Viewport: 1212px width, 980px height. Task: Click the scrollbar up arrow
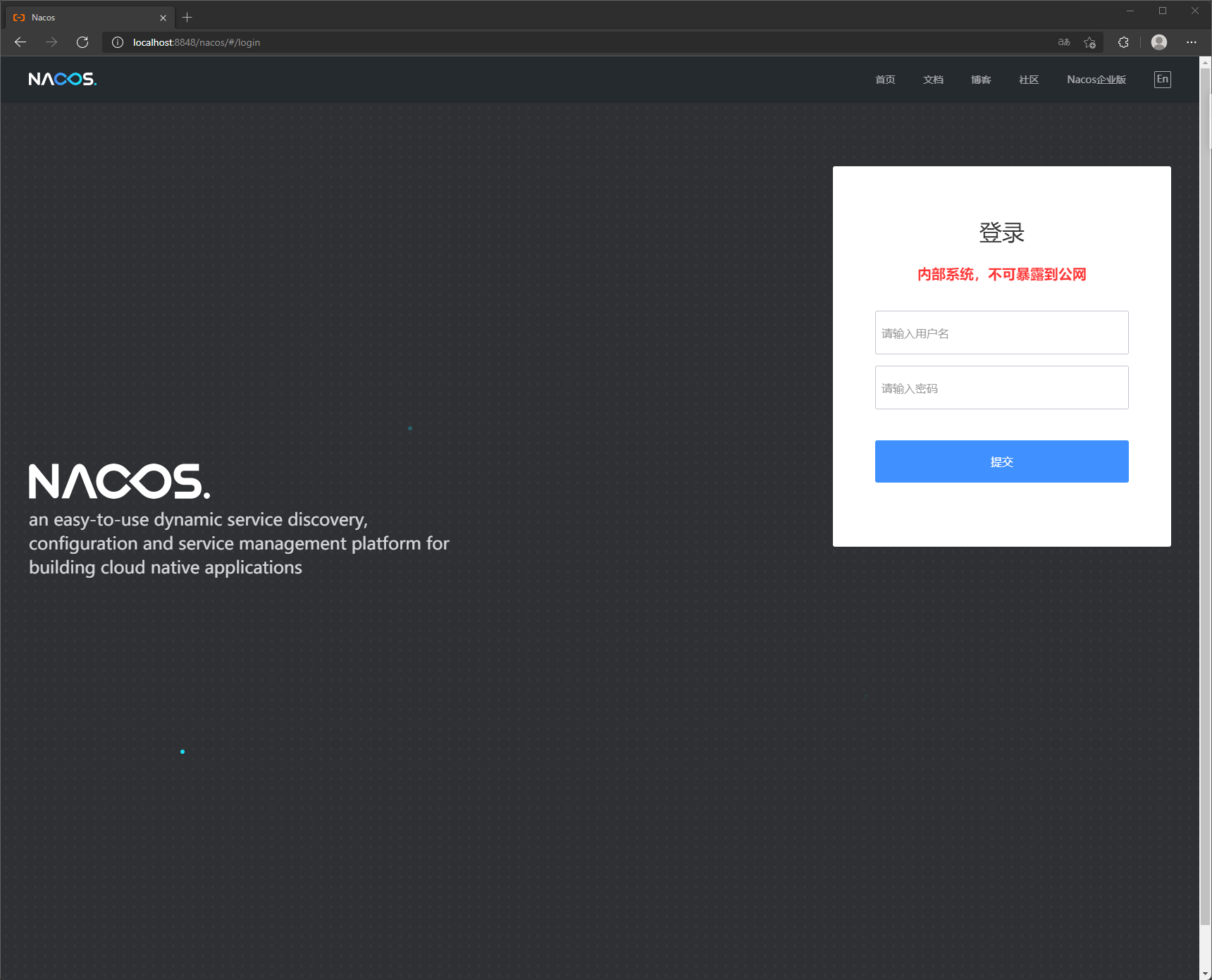(1206, 63)
